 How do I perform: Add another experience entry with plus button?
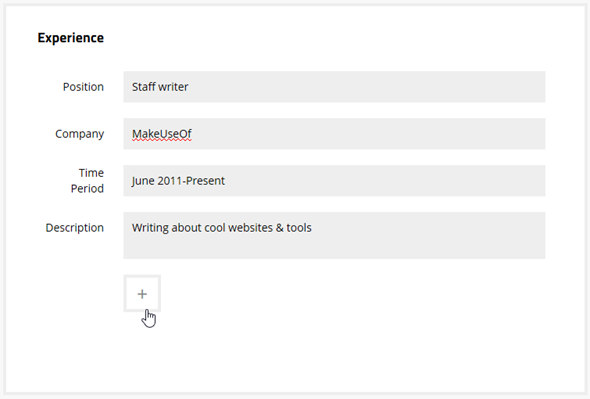(x=142, y=294)
